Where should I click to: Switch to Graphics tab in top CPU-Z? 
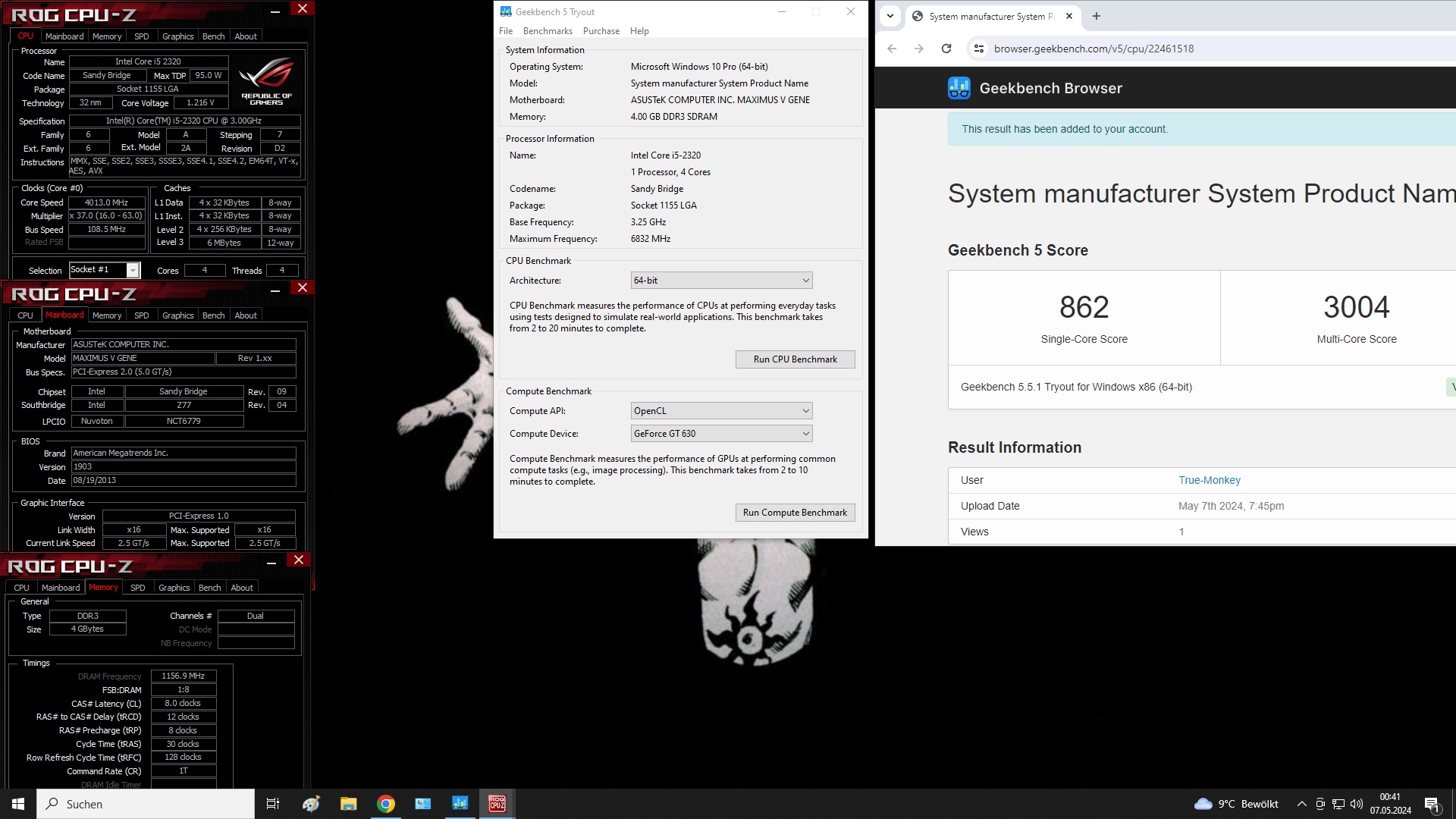tap(178, 36)
